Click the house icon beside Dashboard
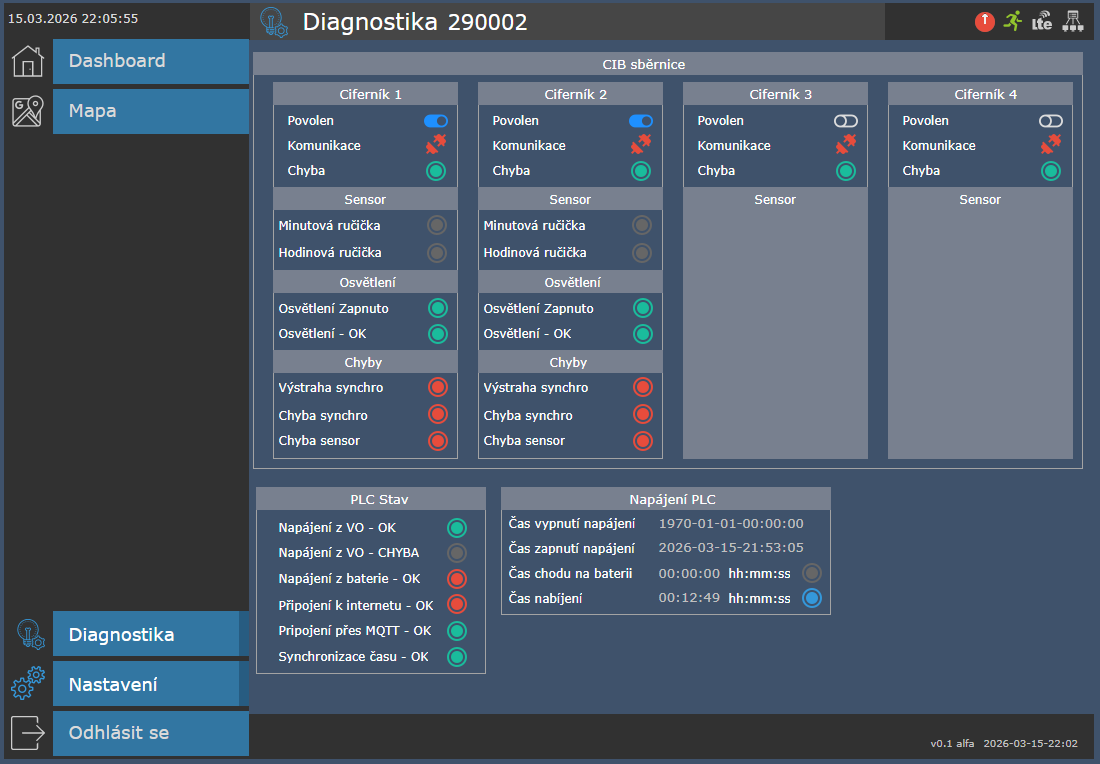1100x764 pixels. point(28,61)
